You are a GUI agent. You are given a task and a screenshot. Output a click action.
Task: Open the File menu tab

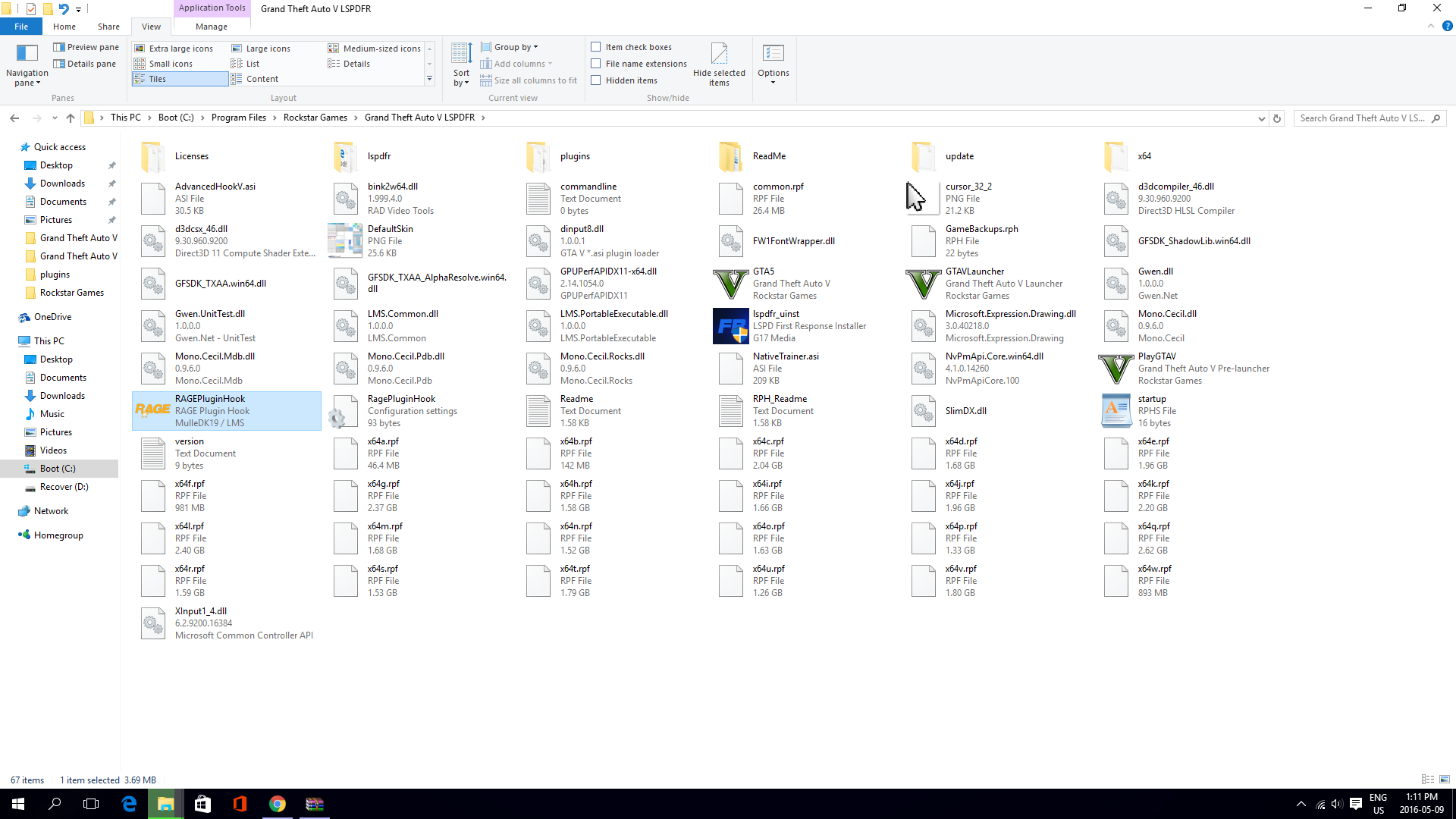(x=21, y=27)
